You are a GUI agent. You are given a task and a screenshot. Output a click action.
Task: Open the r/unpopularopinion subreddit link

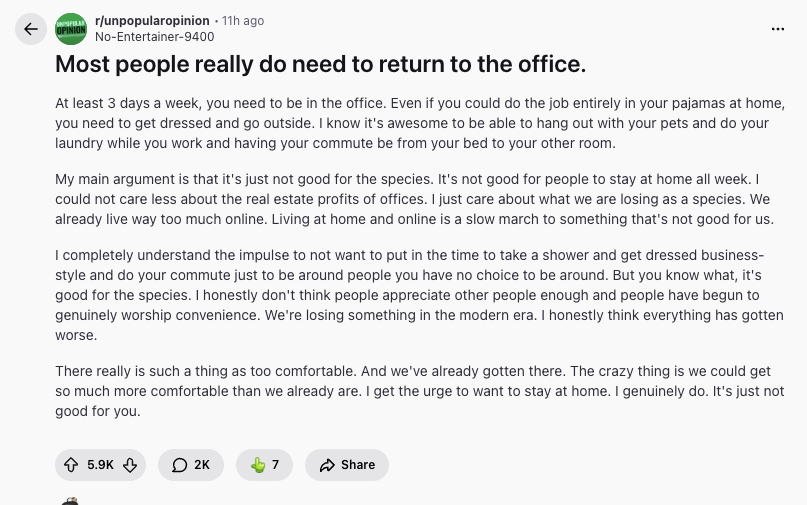152,20
